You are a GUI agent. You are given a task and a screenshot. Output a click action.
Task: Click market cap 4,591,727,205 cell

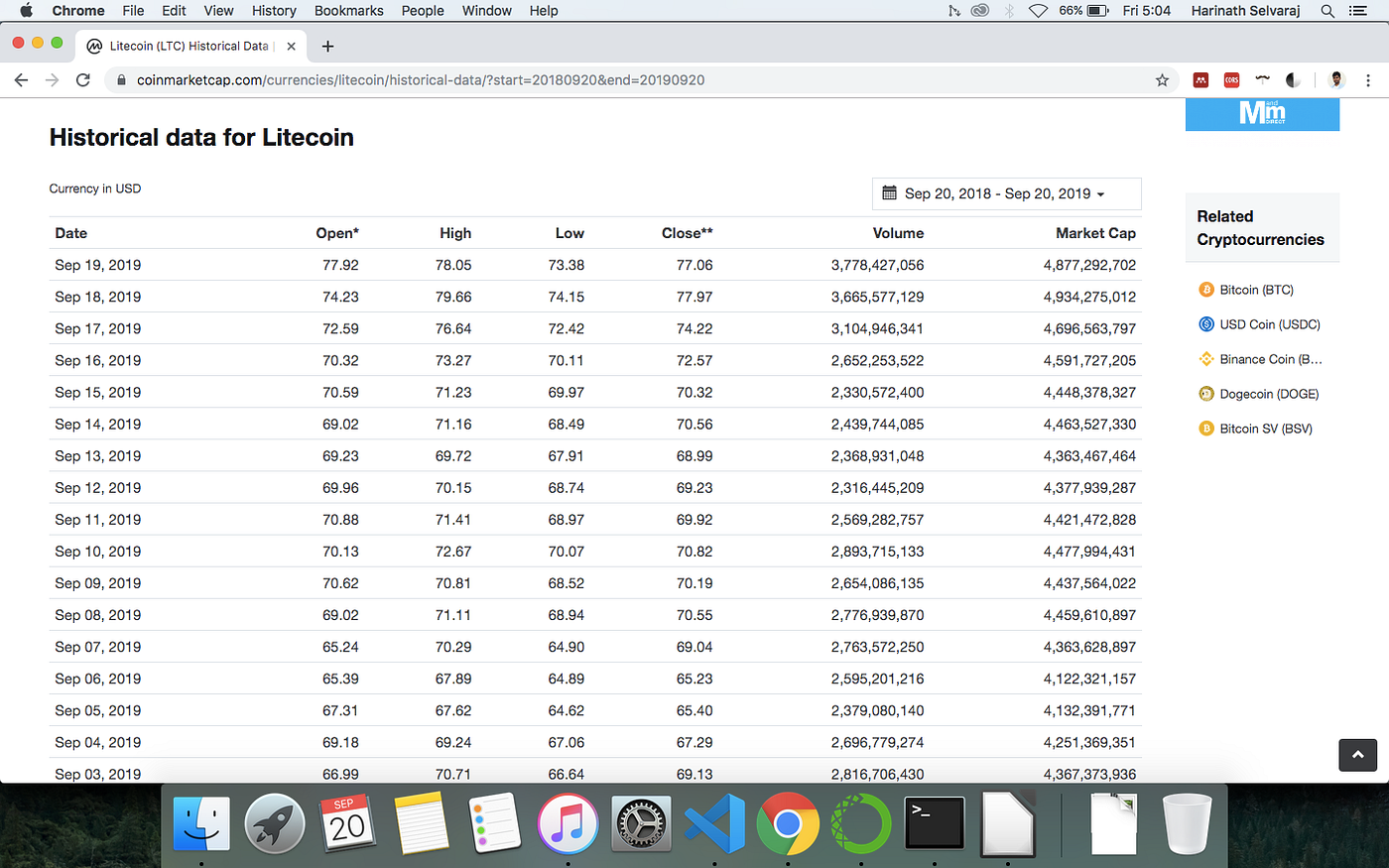(1089, 360)
